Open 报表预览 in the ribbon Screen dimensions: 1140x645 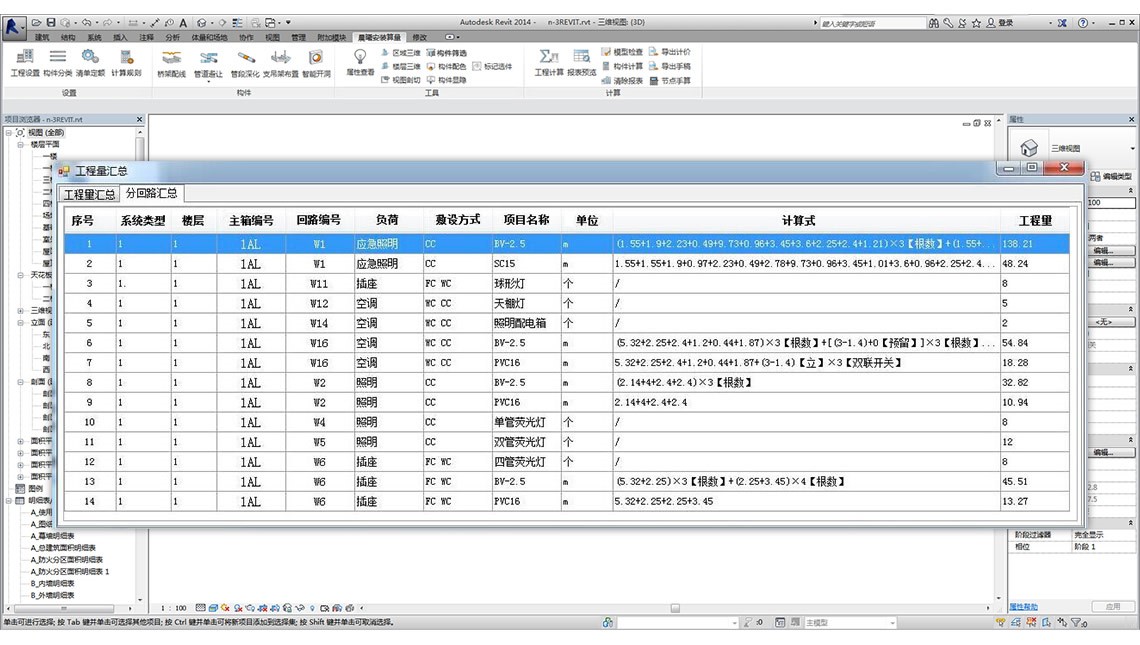point(581,61)
